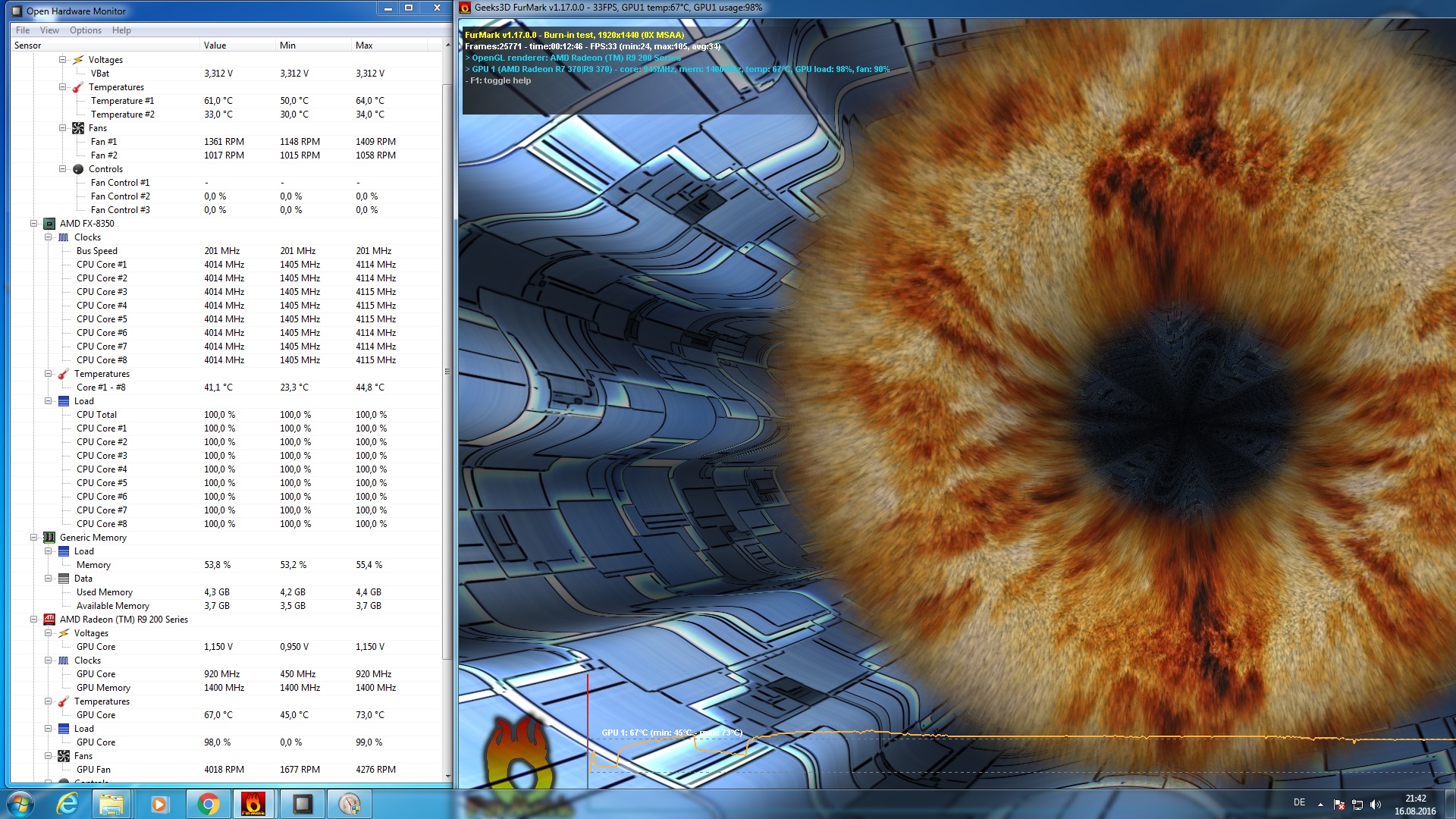Open the File menu
The image size is (1456, 819).
coord(23,30)
